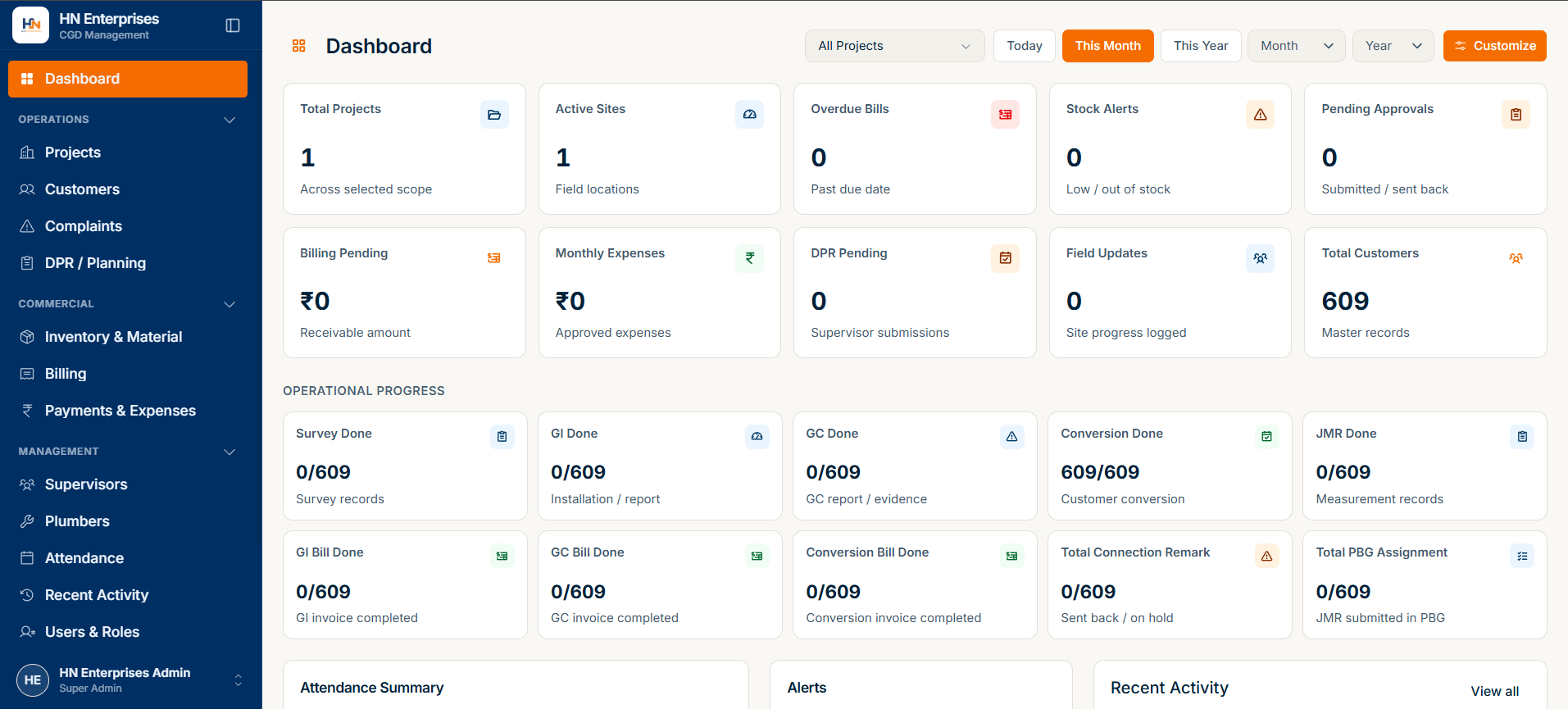This screenshot has height=709, width=1568.
Task: Click the Monthly Expenses rupee icon
Action: click(749, 258)
